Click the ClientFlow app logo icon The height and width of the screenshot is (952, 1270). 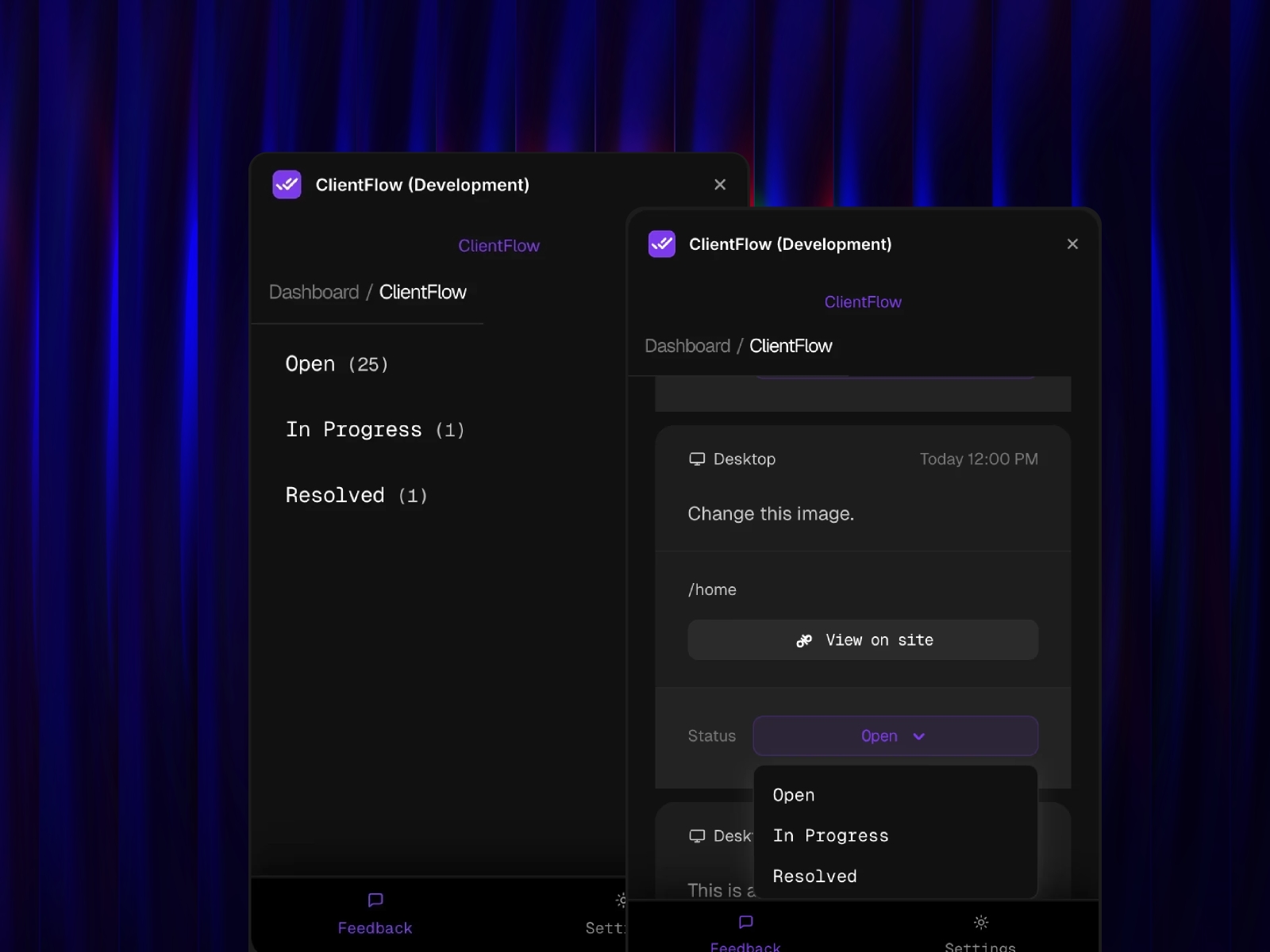click(662, 244)
